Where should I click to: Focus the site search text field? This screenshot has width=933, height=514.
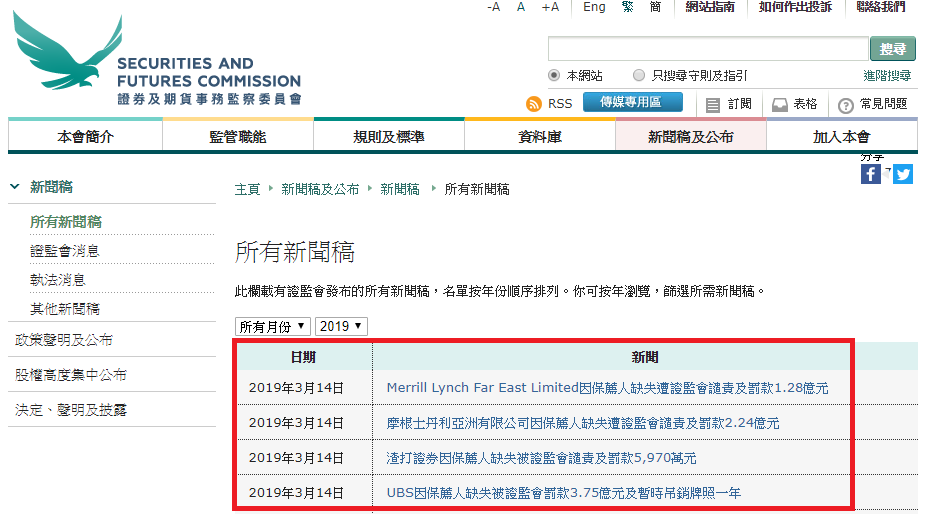708,49
